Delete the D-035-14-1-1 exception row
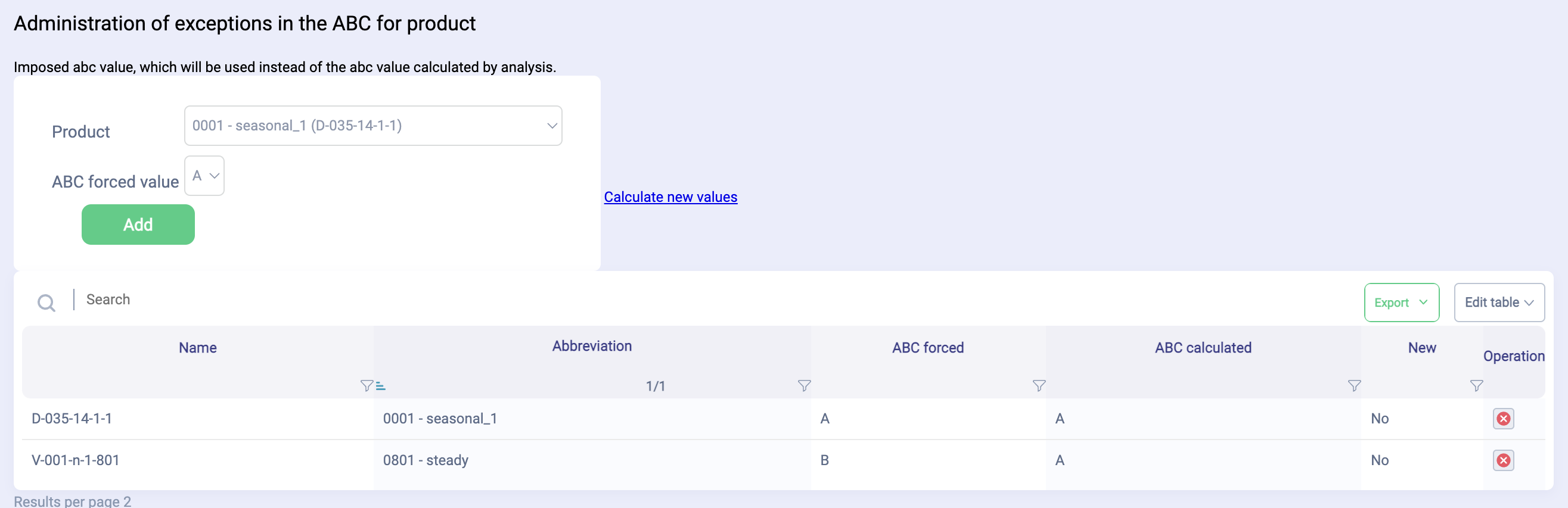Image resolution: width=1568 pixels, height=508 pixels. click(x=1503, y=419)
